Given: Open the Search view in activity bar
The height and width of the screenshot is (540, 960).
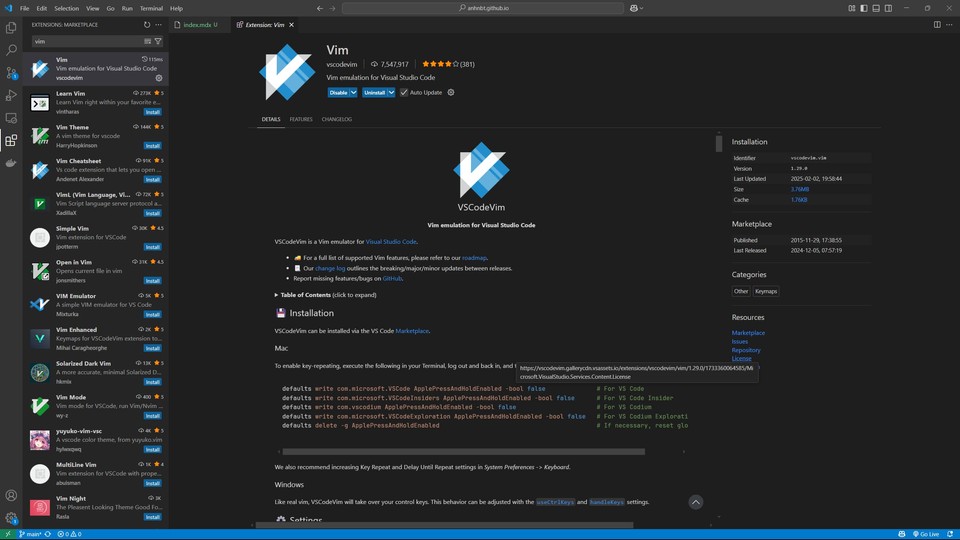Looking at the screenshot, I should click(11, 50).
